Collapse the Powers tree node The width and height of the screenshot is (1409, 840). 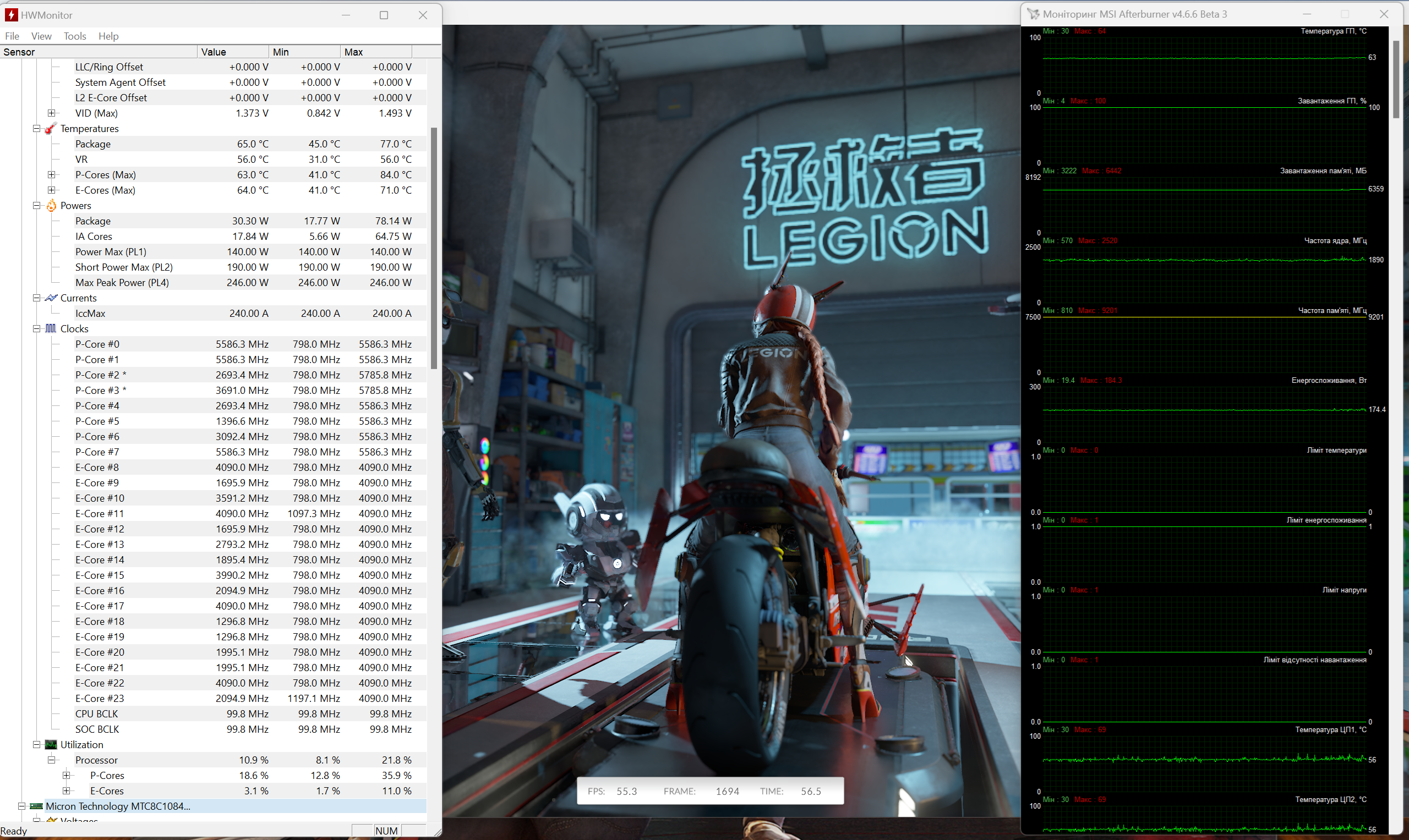[36, 206]
